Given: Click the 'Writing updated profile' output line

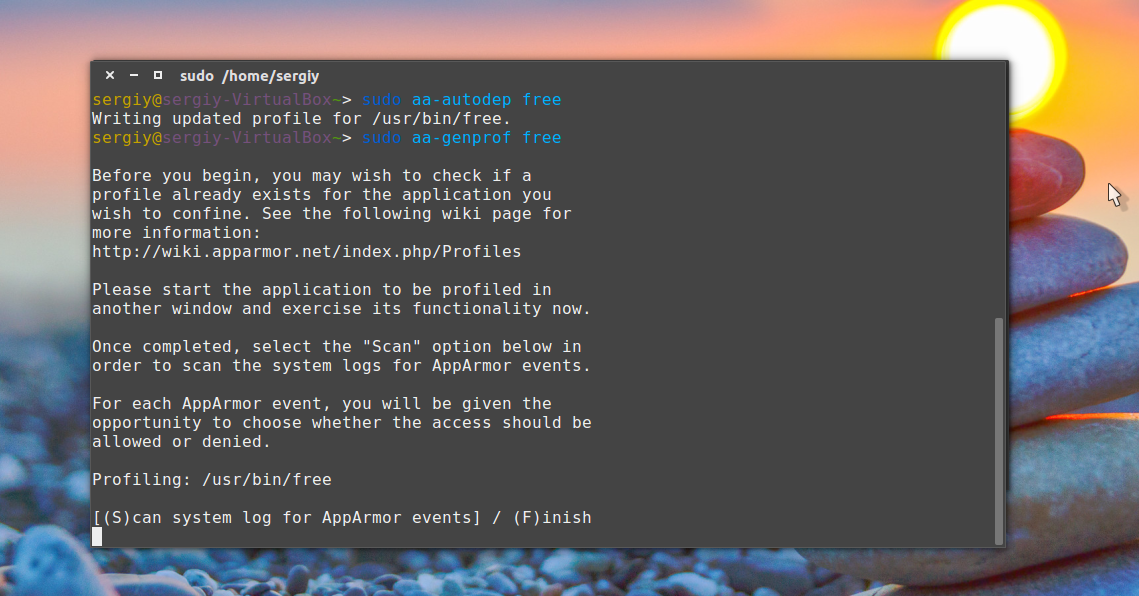Looking at the screenshot, I should 301,119.
